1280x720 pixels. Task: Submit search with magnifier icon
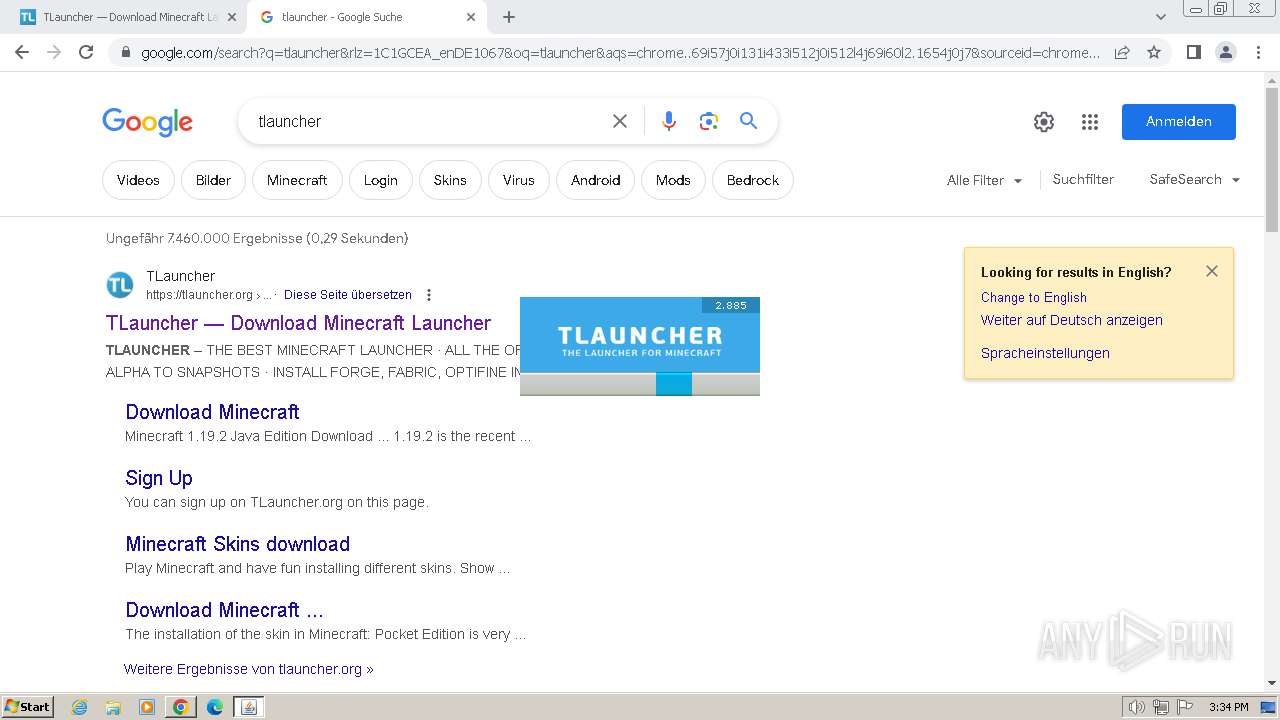coord(748,121)
